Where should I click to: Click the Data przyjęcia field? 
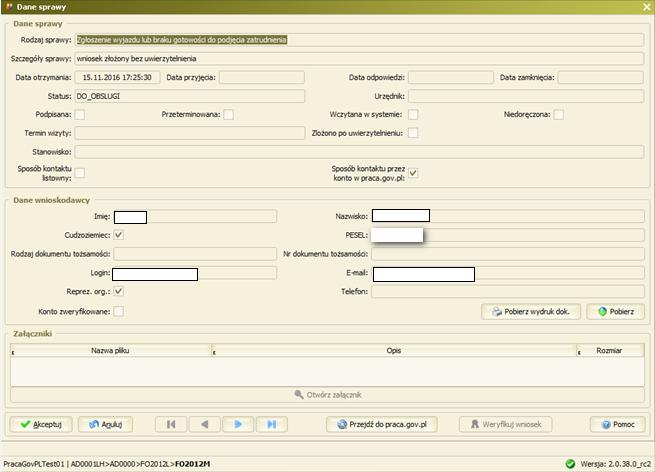click(x=262, y=78)
